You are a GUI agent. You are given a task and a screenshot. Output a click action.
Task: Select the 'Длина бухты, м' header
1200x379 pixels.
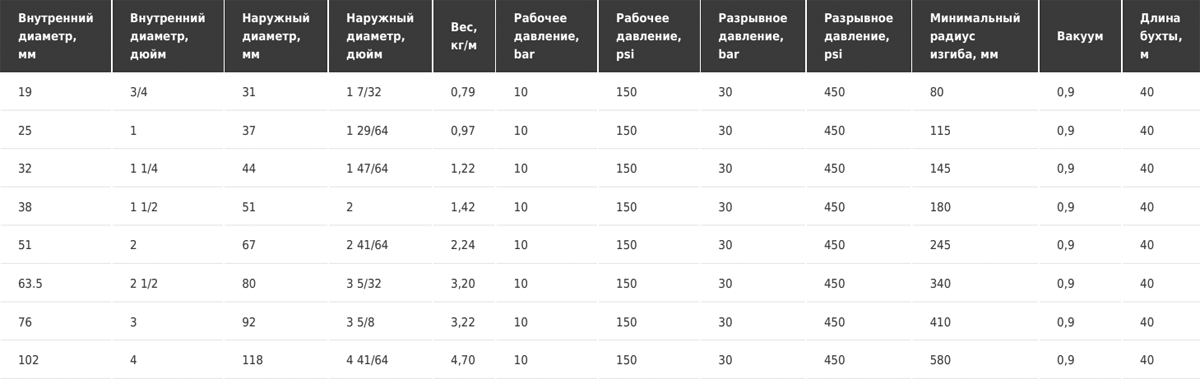(x=1161, y=37)
